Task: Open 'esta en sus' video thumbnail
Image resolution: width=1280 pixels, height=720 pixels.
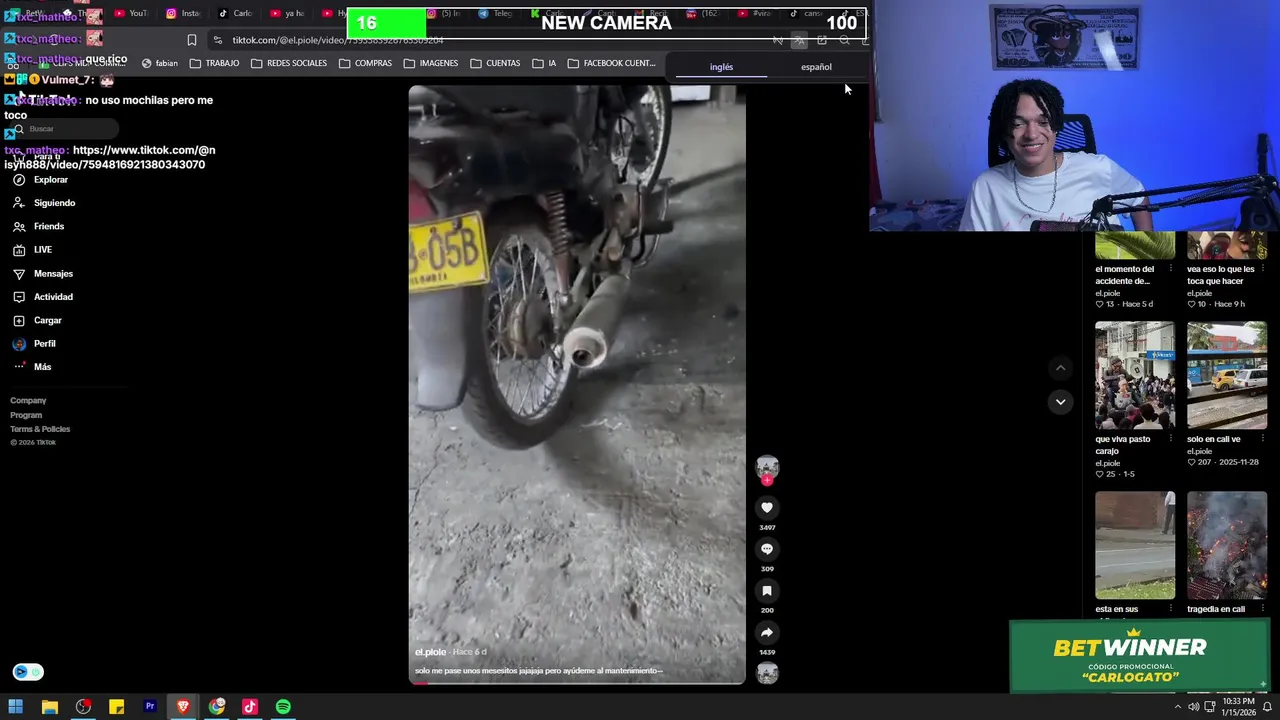Action: click(x=1135, y=545)
